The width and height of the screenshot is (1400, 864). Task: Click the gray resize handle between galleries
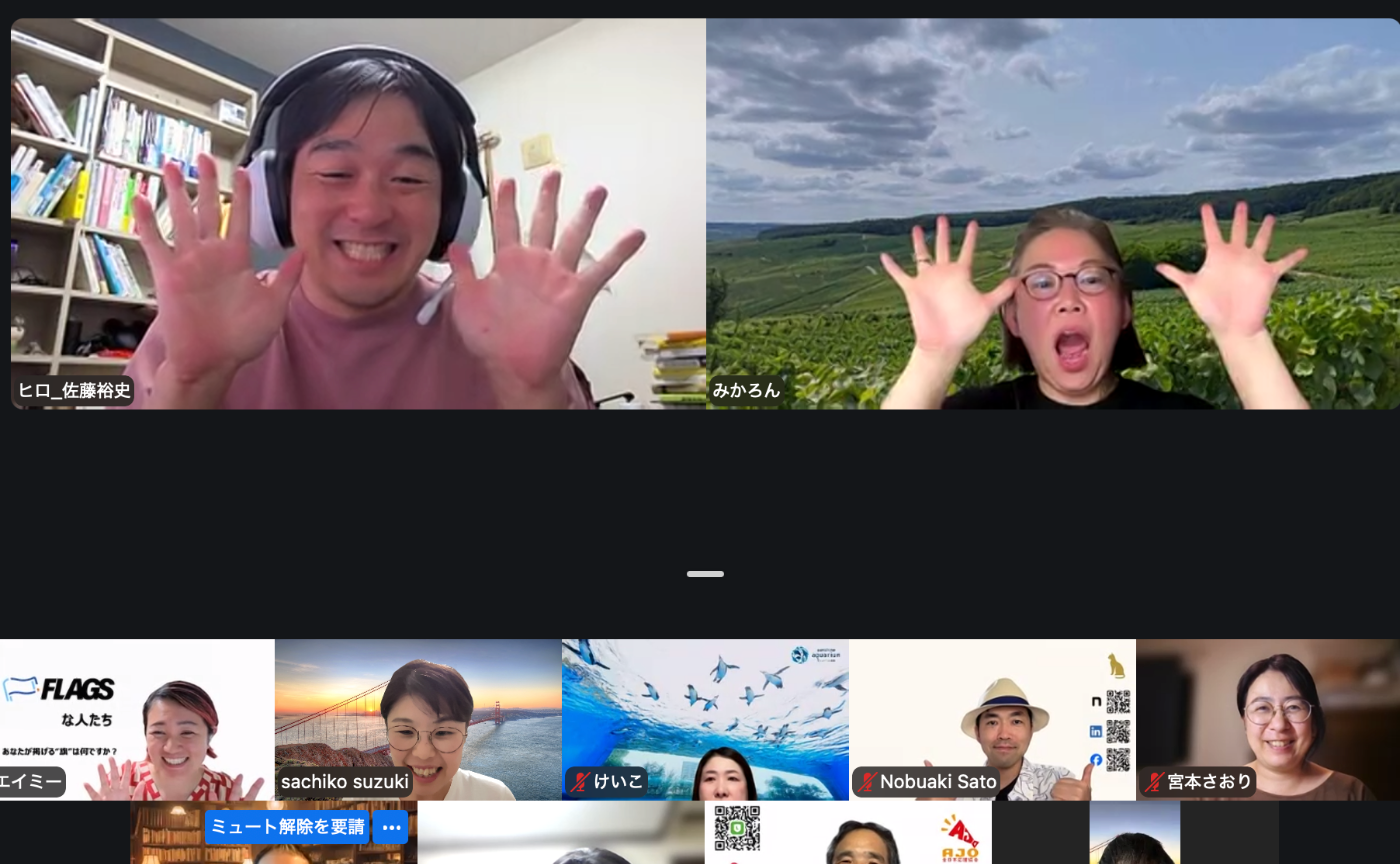tap(705, 574)
